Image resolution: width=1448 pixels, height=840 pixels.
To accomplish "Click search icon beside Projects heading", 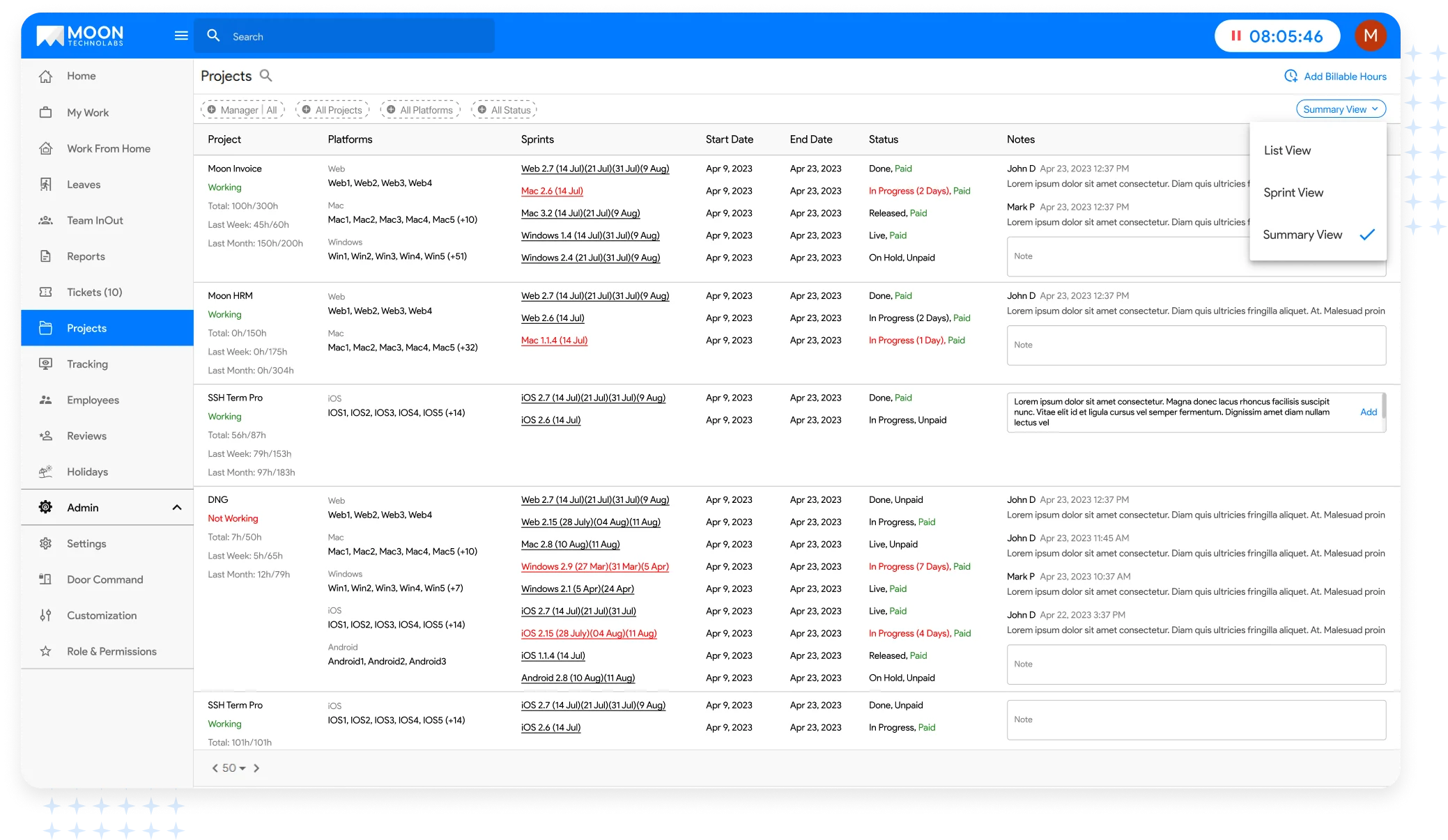I will click(265, 75).
